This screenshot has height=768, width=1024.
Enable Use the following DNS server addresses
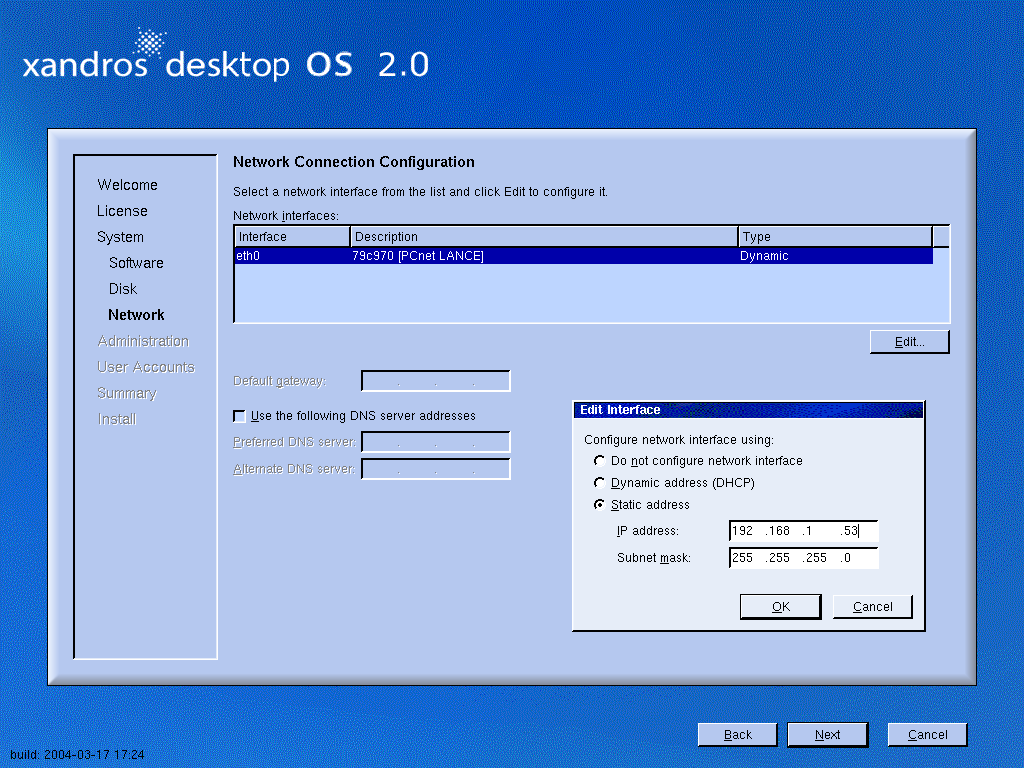pos(239,416)
